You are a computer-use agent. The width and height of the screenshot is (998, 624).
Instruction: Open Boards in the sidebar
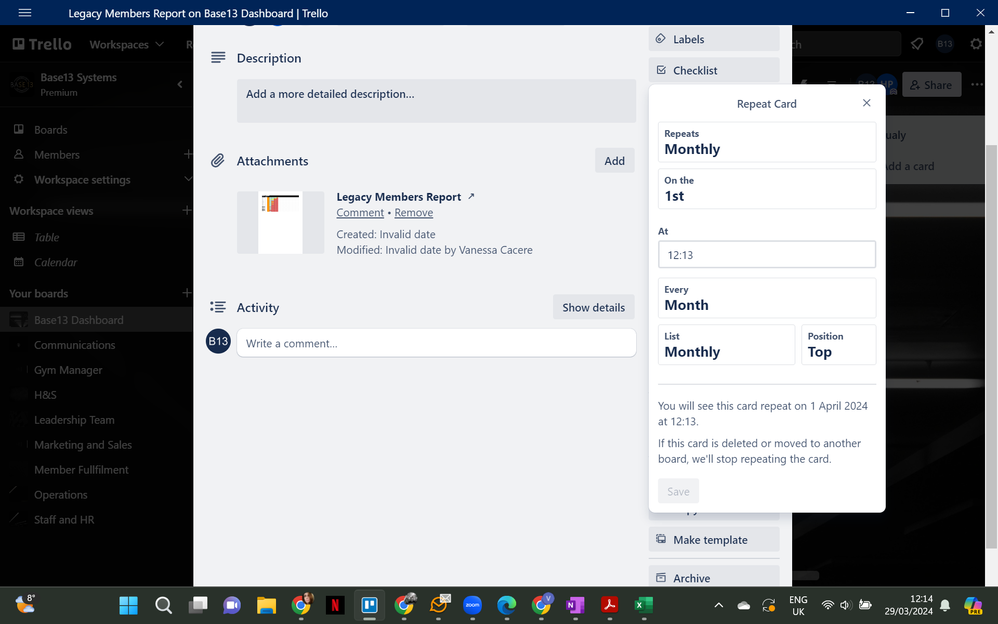click(x=51, y=129)
